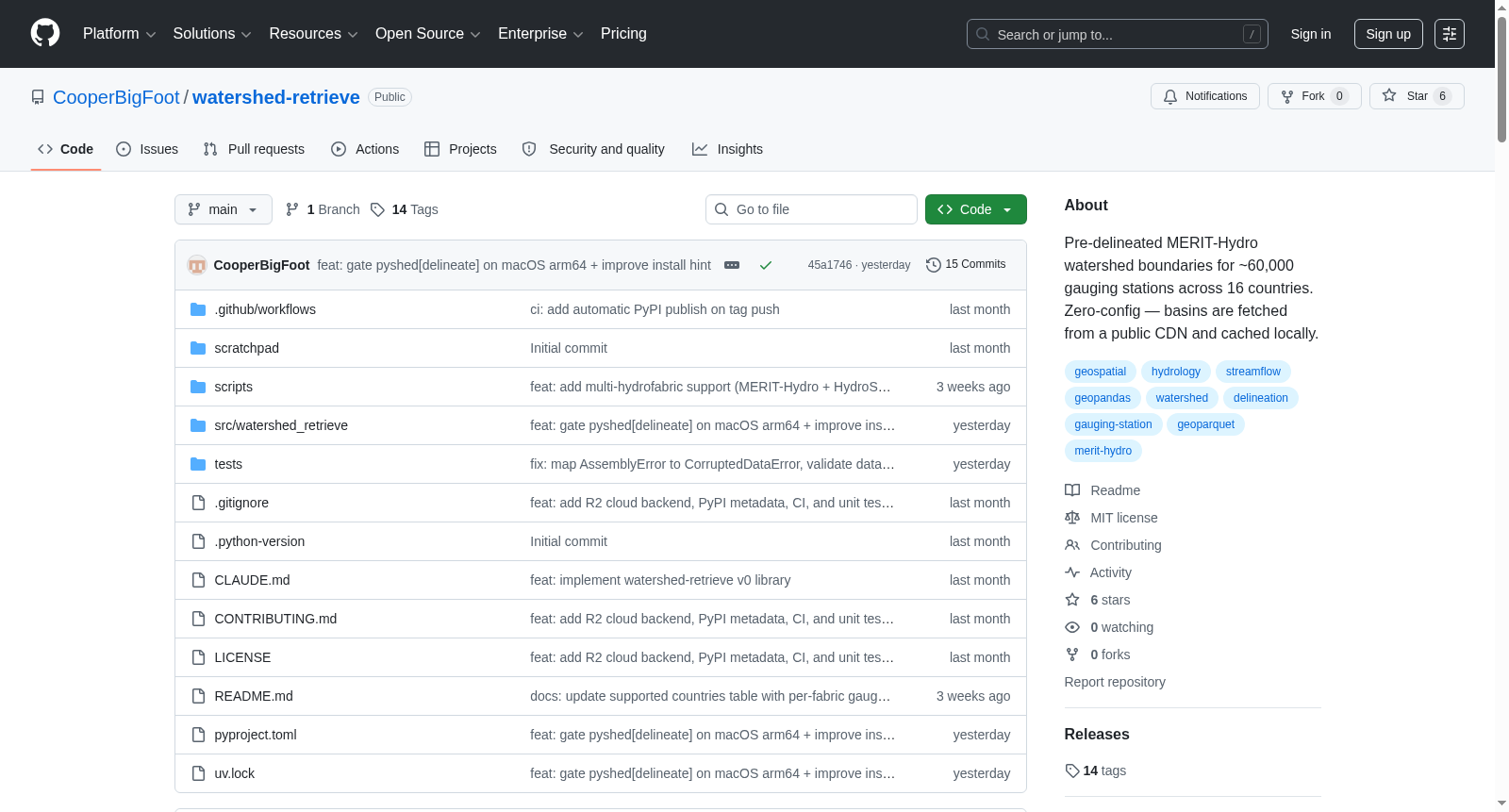Click the Sign up button
This screenshot has height=812, width=1509.
pos(1388,34)
